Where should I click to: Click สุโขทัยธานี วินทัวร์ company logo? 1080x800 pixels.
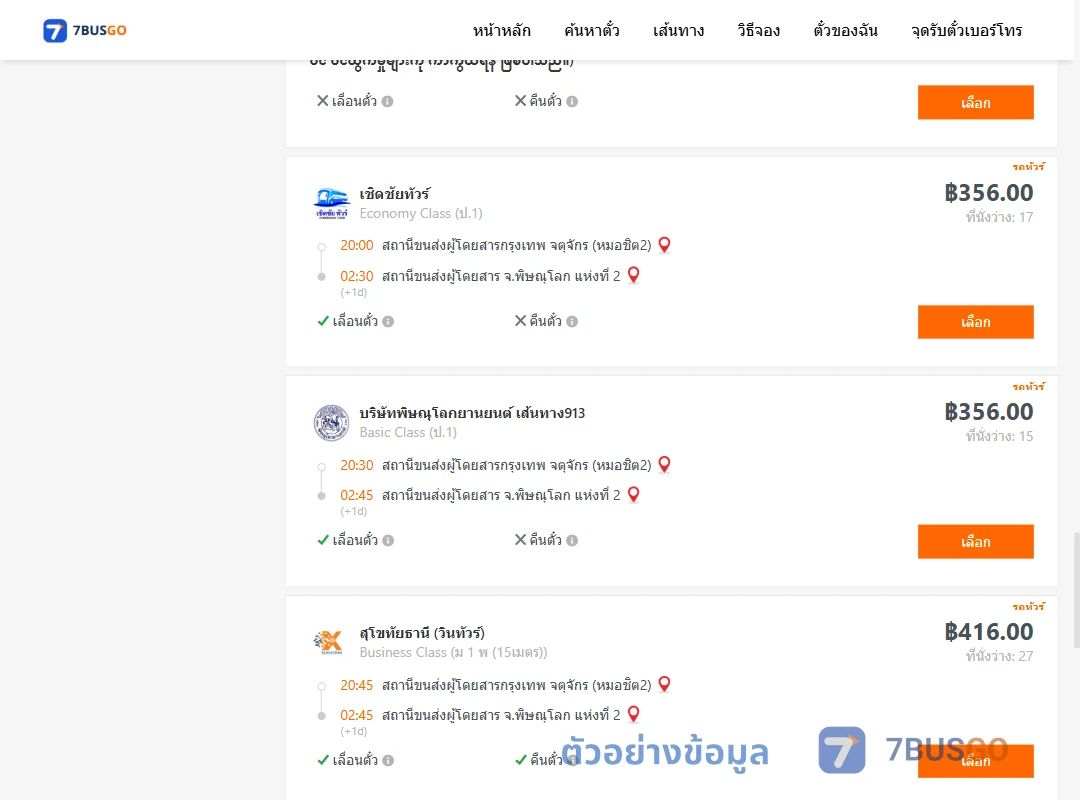(329, 642)
